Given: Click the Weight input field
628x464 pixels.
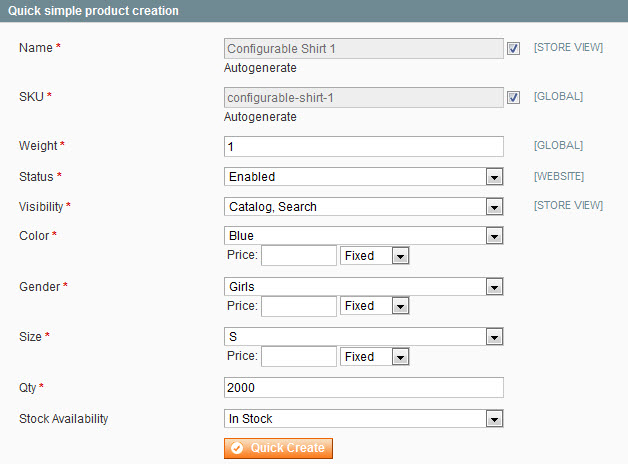Looking at the screenshot, I should coord(364,147).
